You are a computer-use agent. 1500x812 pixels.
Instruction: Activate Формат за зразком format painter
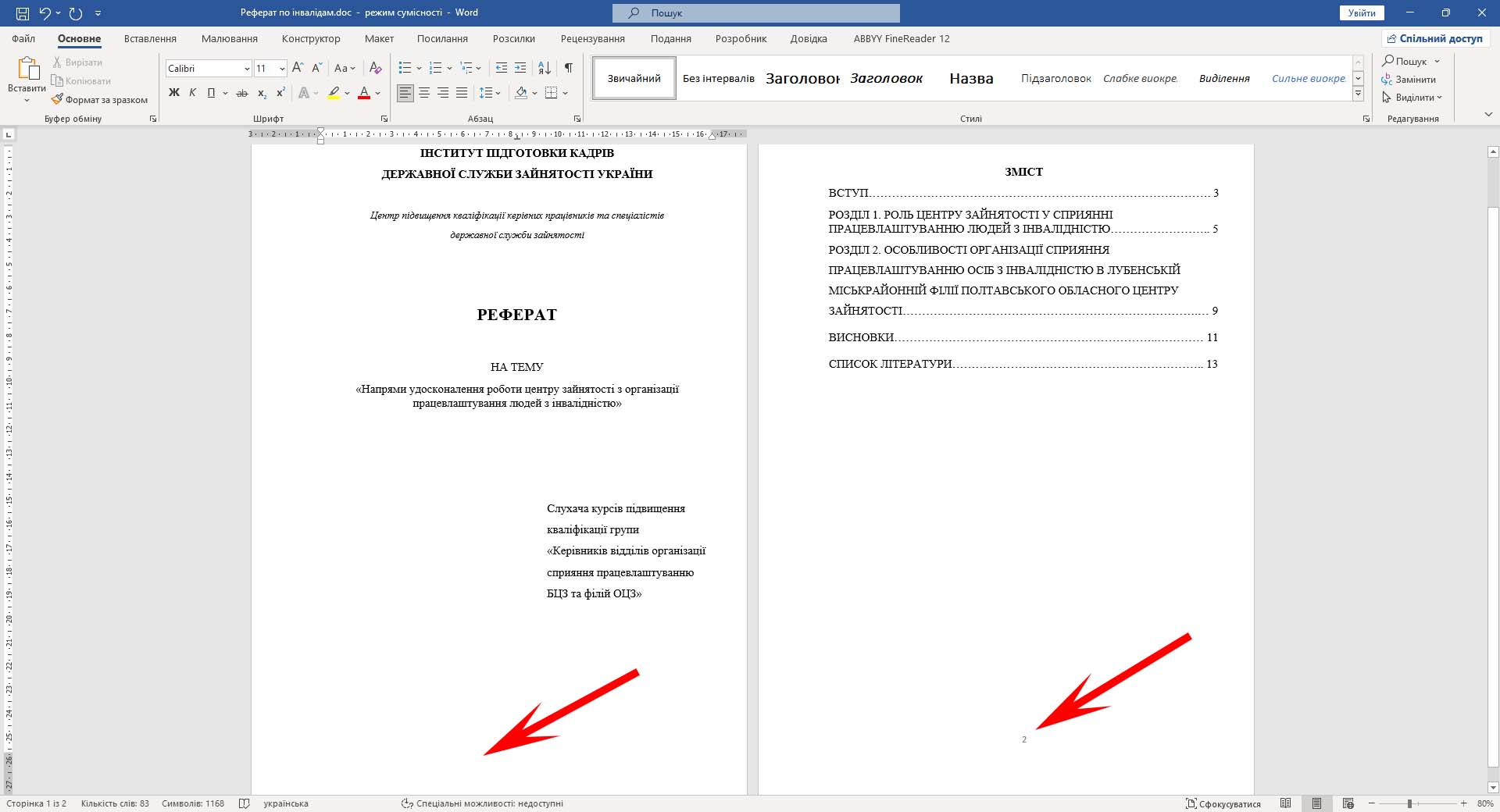100,100
